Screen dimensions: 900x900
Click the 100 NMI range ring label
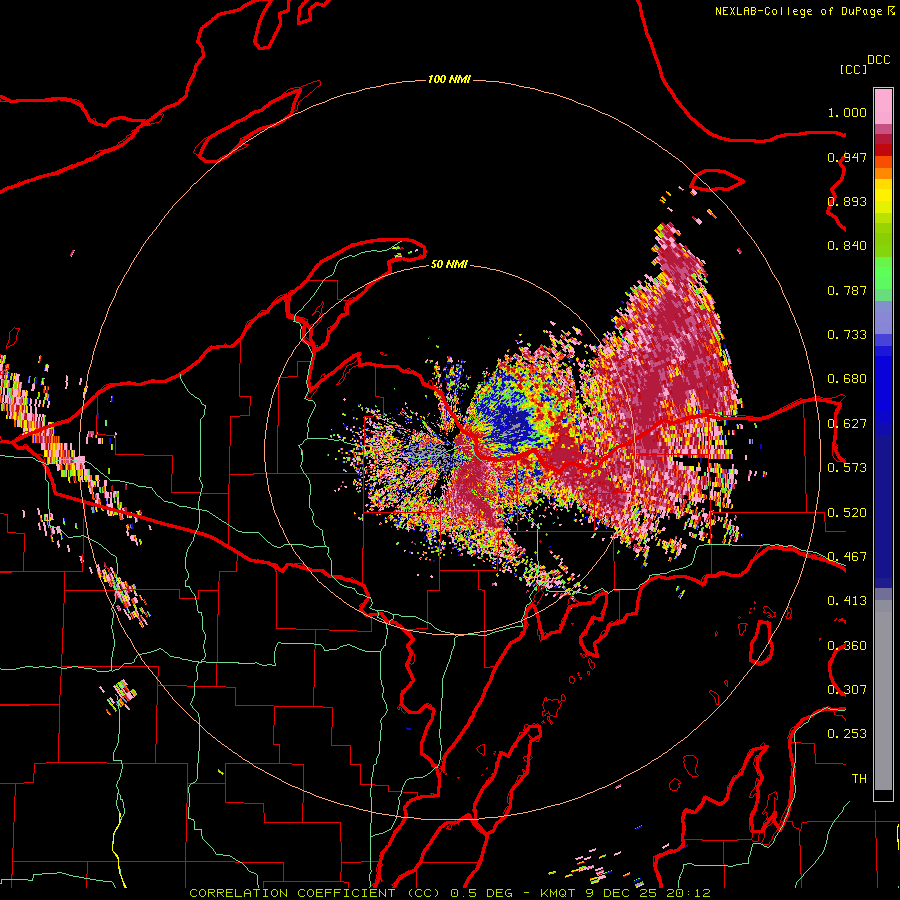449,79
